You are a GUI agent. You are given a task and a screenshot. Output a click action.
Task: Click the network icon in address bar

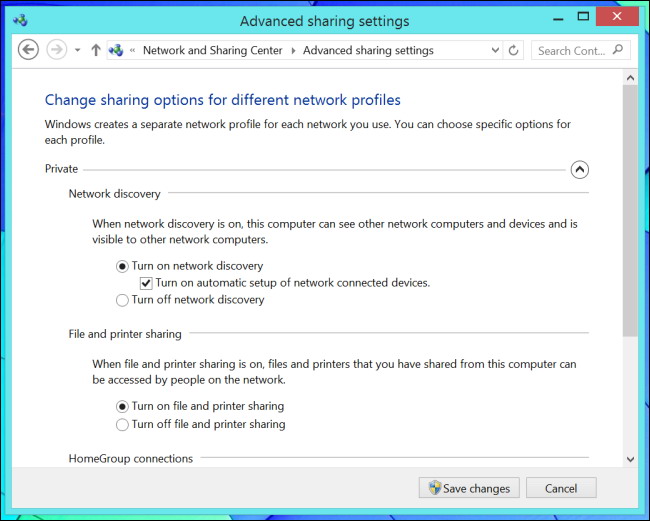pos(118,50)
